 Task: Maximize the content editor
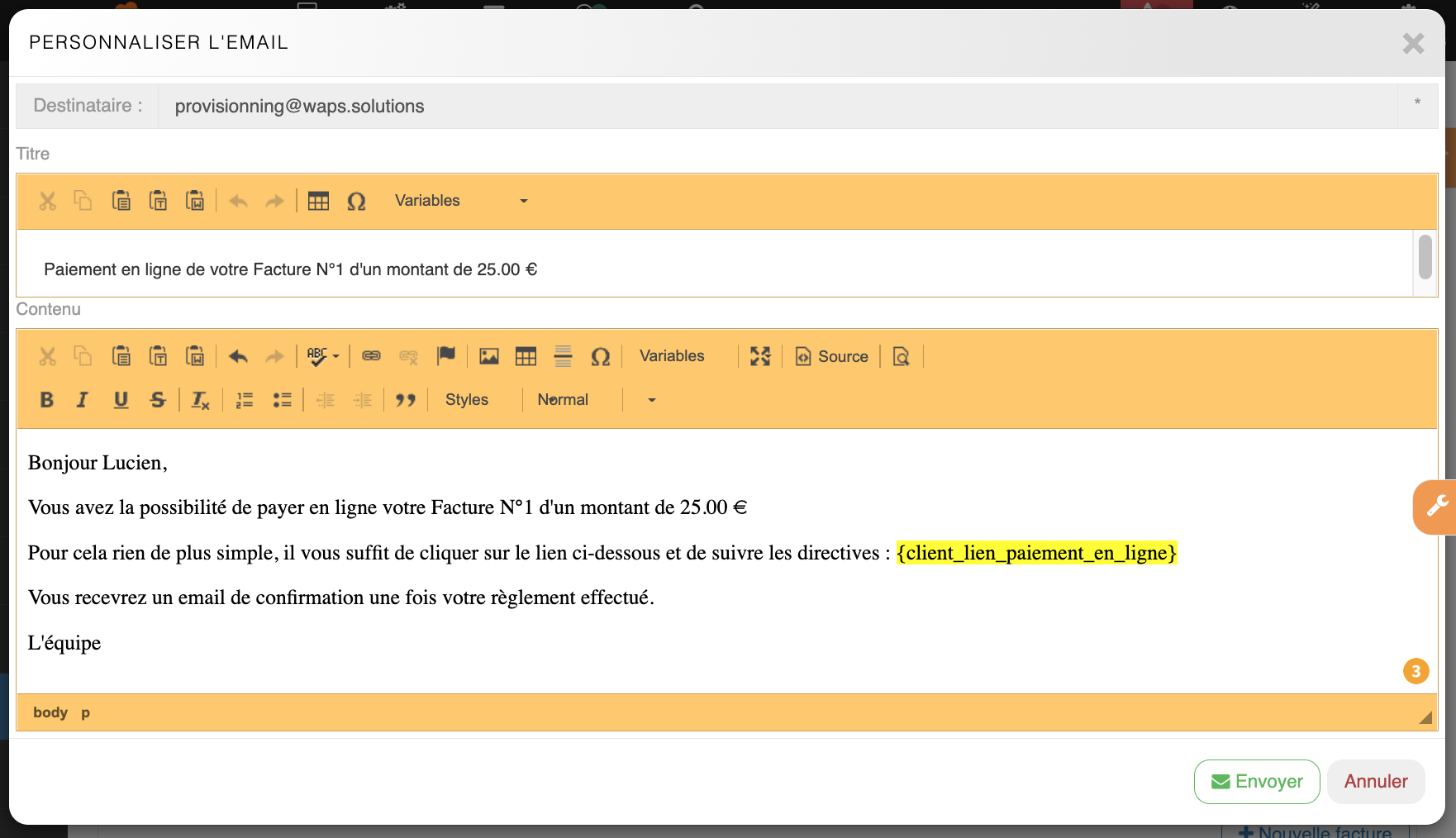click(760, 356)
